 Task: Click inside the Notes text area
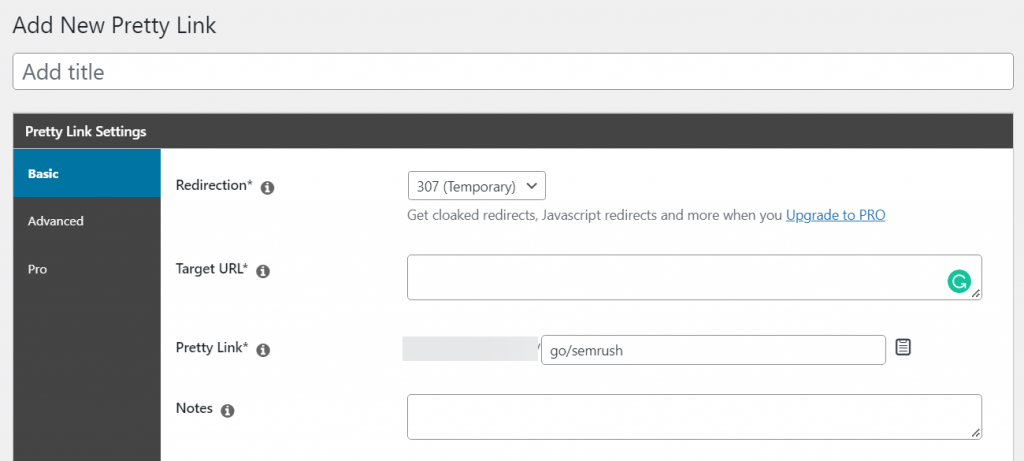coord(694,417)
